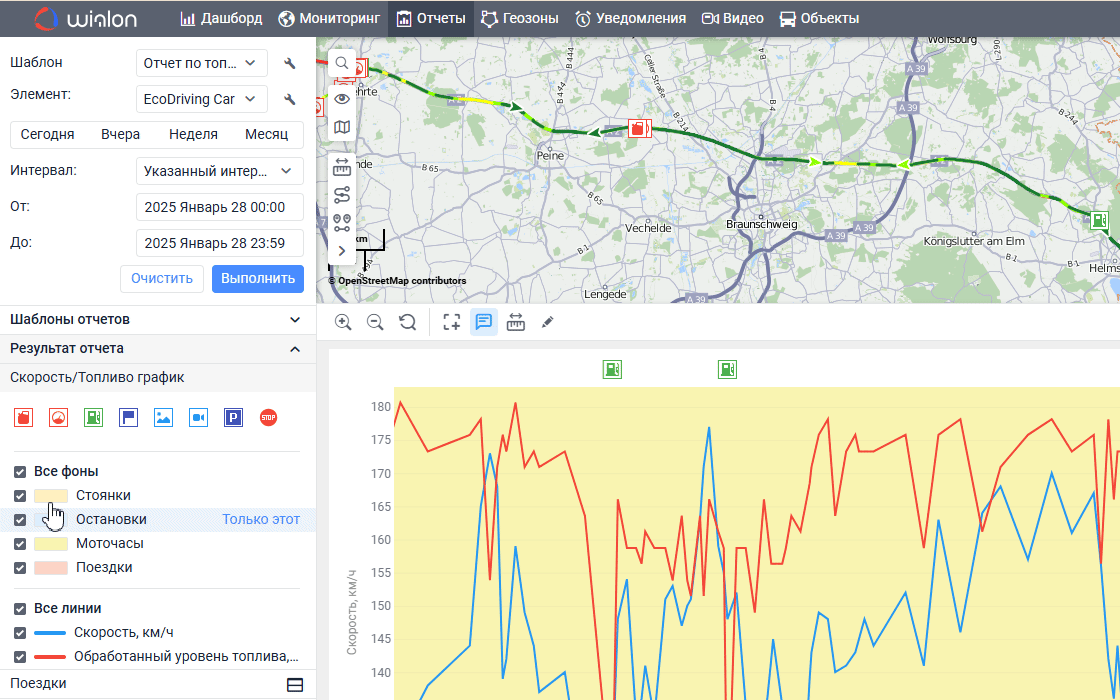Image resolution: width=1120 pixels, height=700 pixels.
Task: Set the interval to Вчера
Action: 120,134
